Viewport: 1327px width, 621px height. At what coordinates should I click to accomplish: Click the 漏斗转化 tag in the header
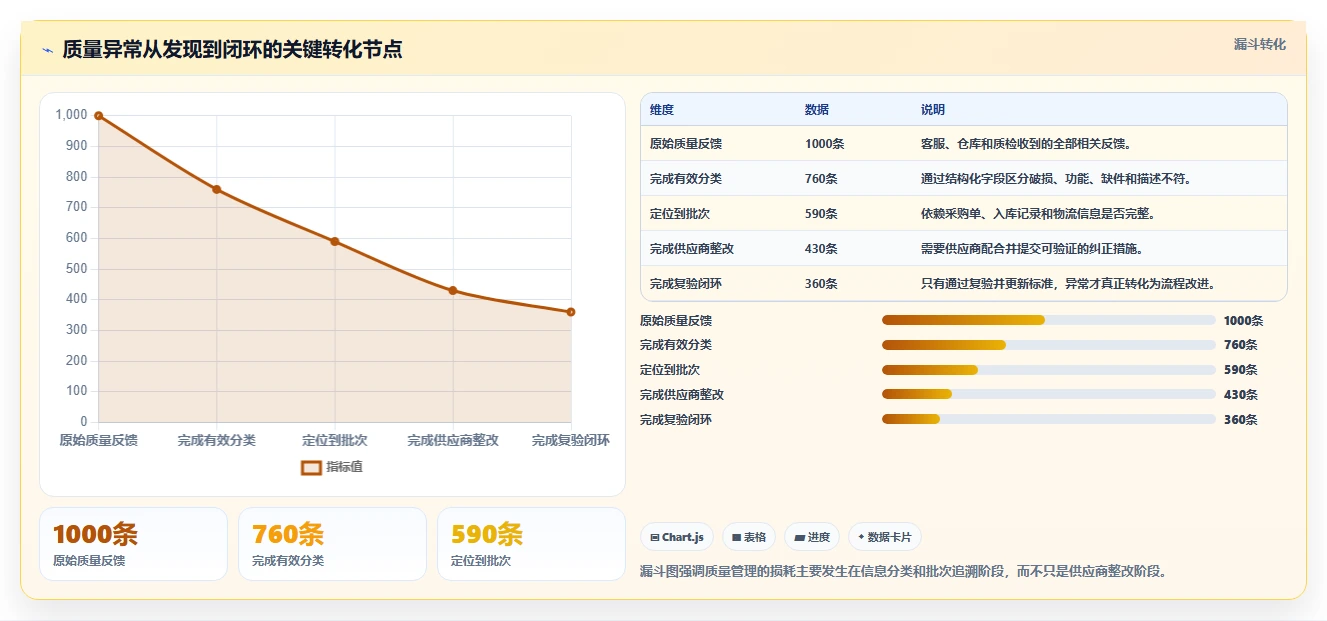[1259, 45]
